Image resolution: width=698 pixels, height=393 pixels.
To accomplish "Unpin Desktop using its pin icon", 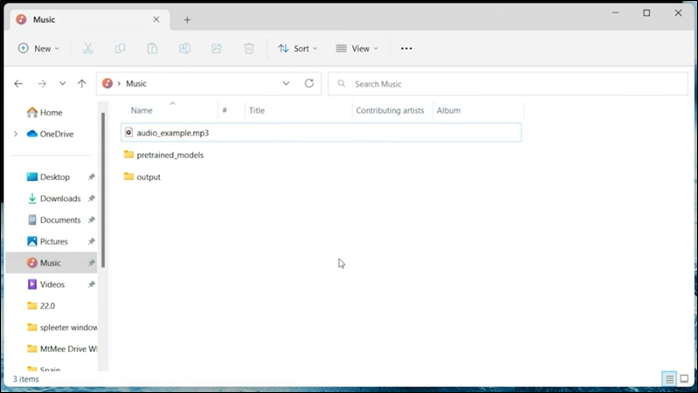I will tap(91, 177).
